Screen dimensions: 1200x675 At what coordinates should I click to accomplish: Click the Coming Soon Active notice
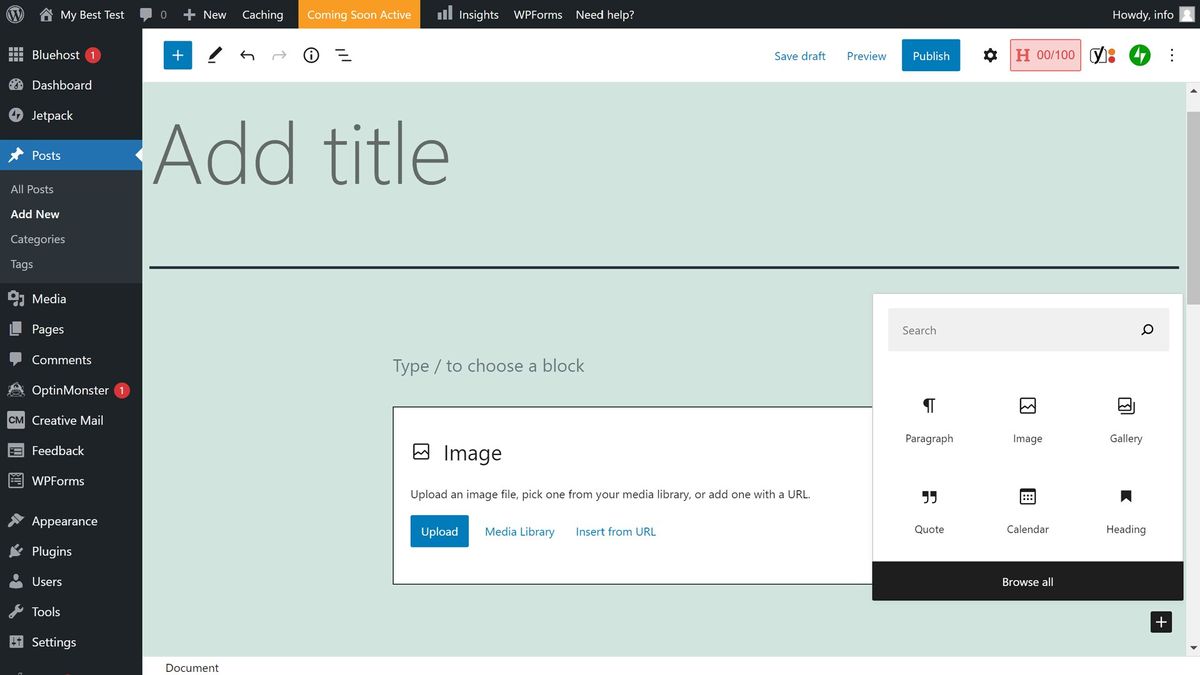pyautogui.click(x=359, y=14)
